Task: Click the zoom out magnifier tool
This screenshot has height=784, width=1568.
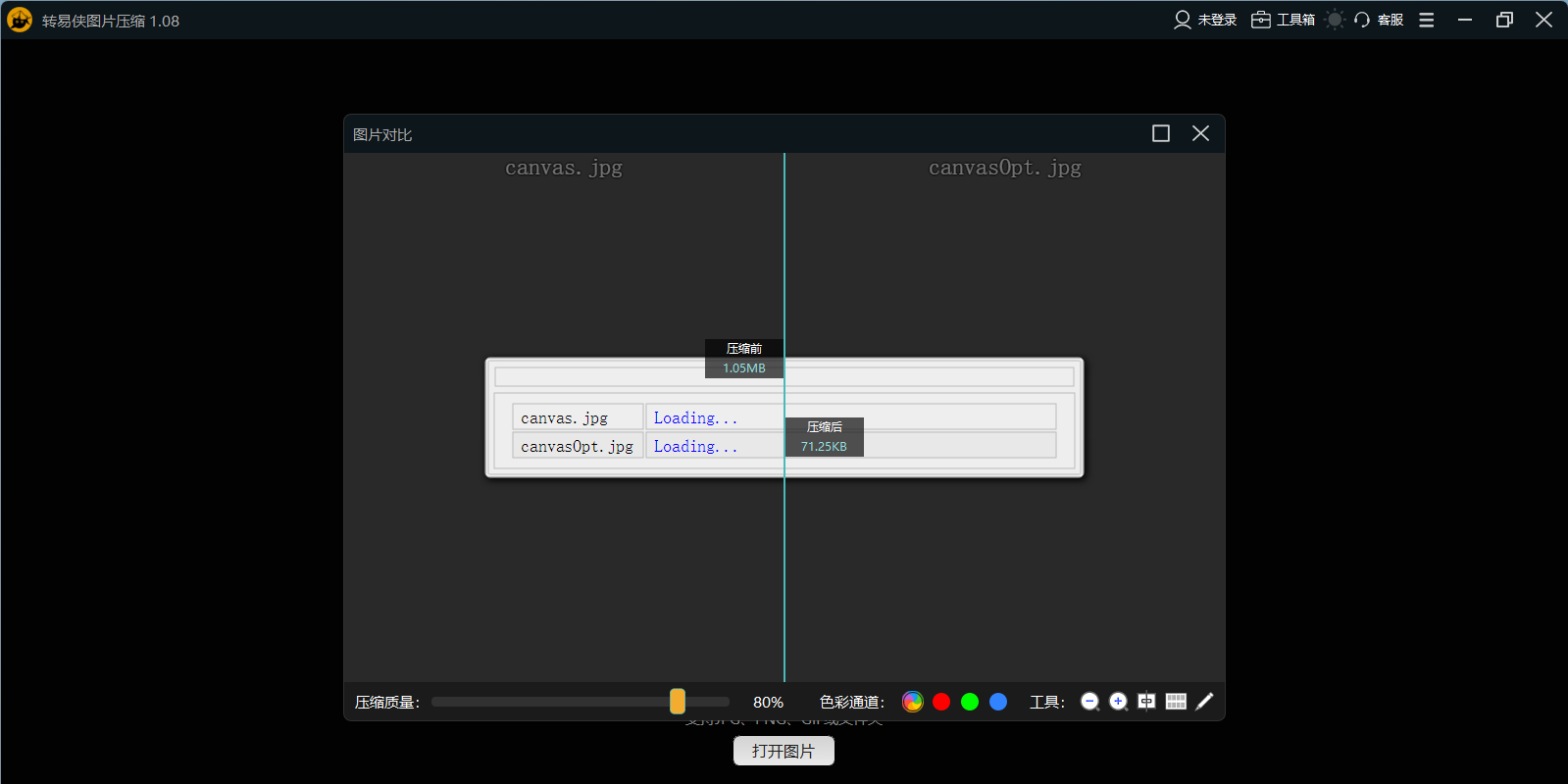Action: [1089, 702]
